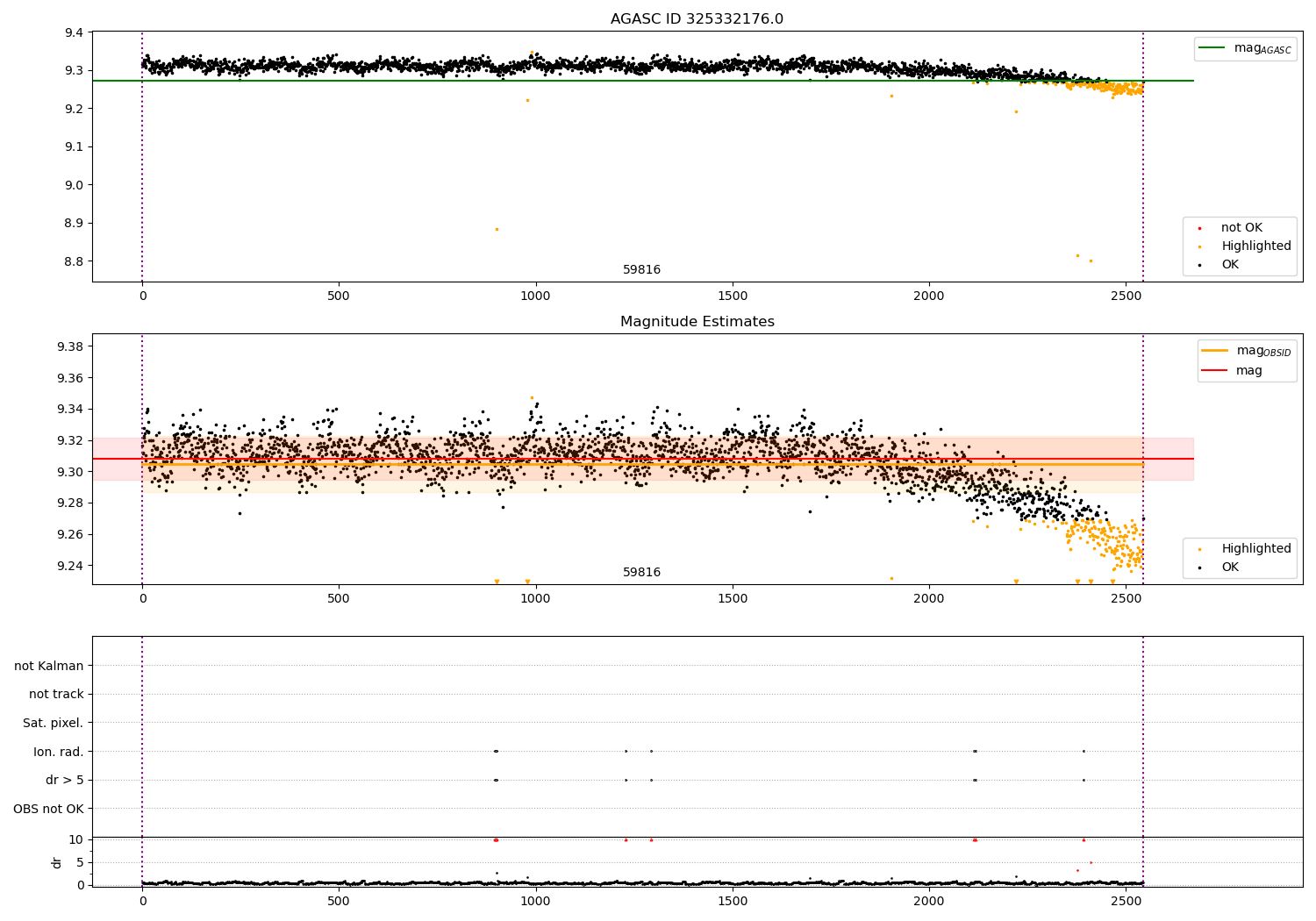Click the 'not track' axis label
The width and height of the screenshot is (1316, 921).
[x=56, y=695]
